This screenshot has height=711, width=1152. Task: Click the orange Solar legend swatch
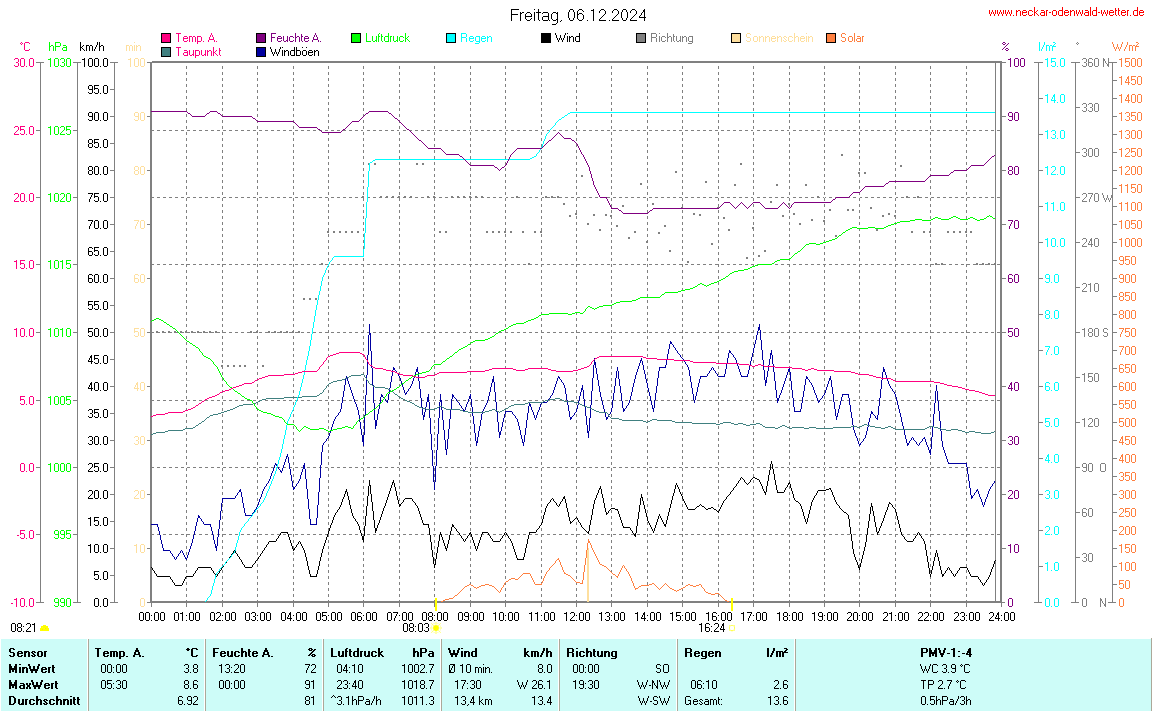click(831, 39)
